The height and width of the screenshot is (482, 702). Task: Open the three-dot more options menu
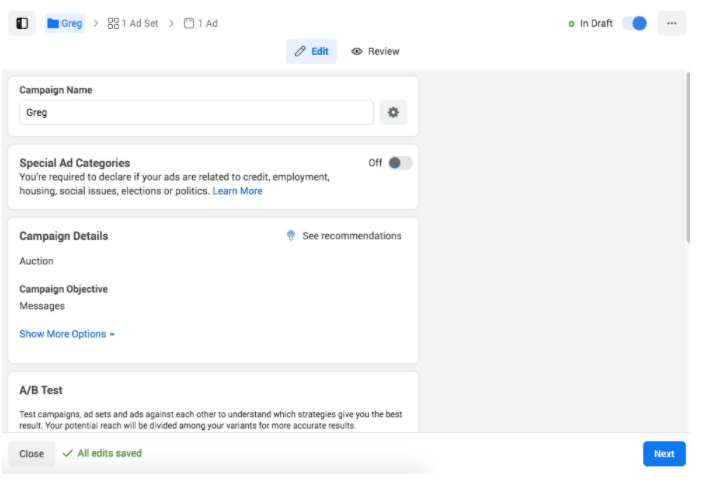pos(672,23)
